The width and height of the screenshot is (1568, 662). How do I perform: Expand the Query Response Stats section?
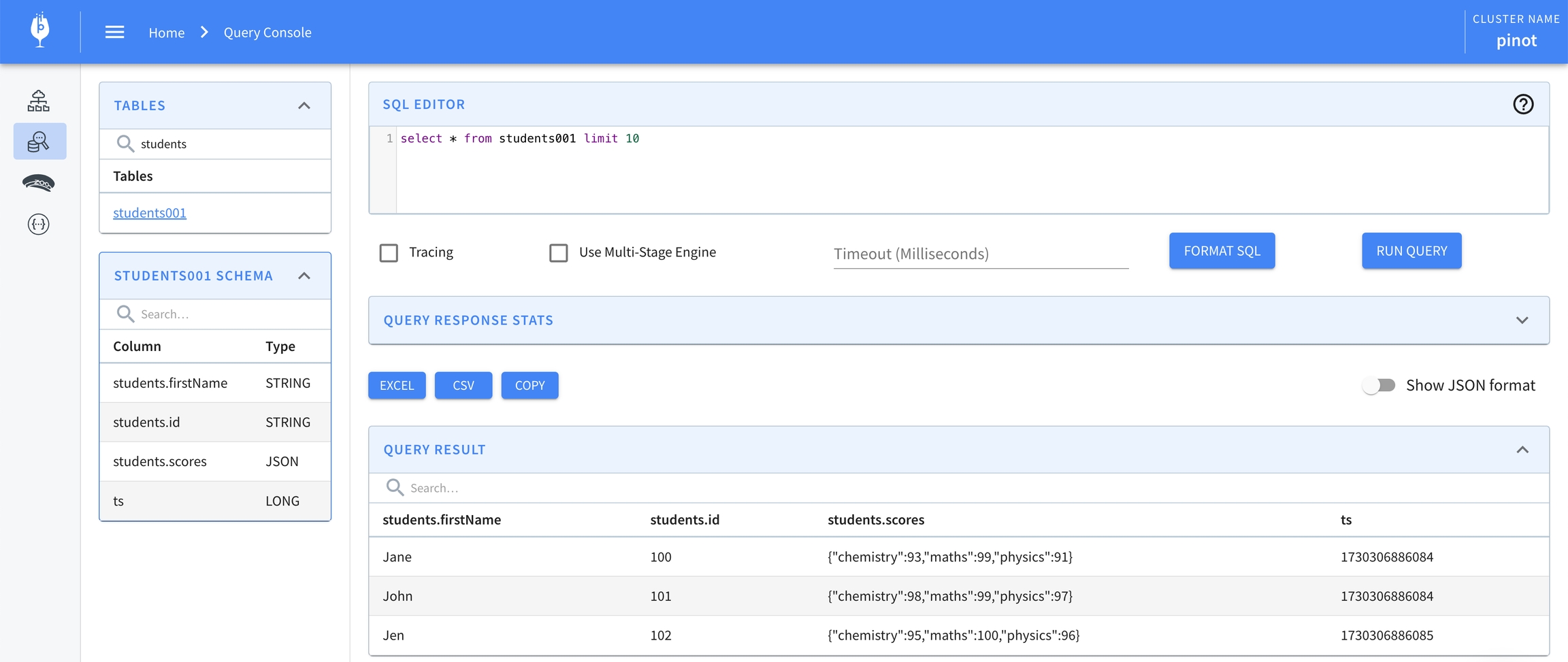(1522, 320)
